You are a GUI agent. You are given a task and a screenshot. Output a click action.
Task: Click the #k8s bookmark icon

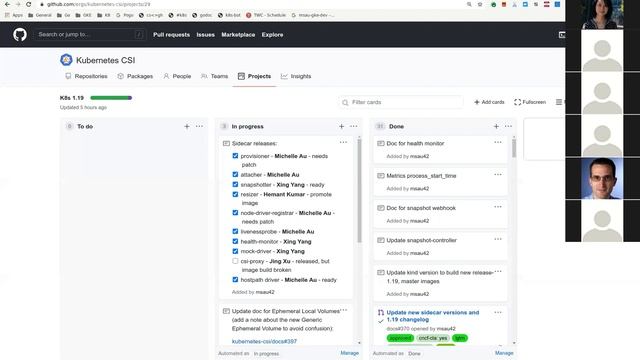pos(171,15)
